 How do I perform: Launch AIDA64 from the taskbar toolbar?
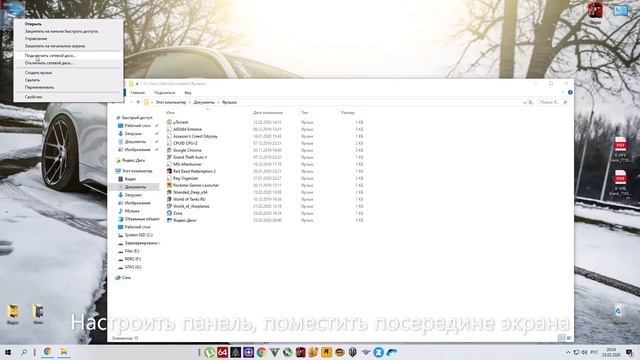point(222,352)
